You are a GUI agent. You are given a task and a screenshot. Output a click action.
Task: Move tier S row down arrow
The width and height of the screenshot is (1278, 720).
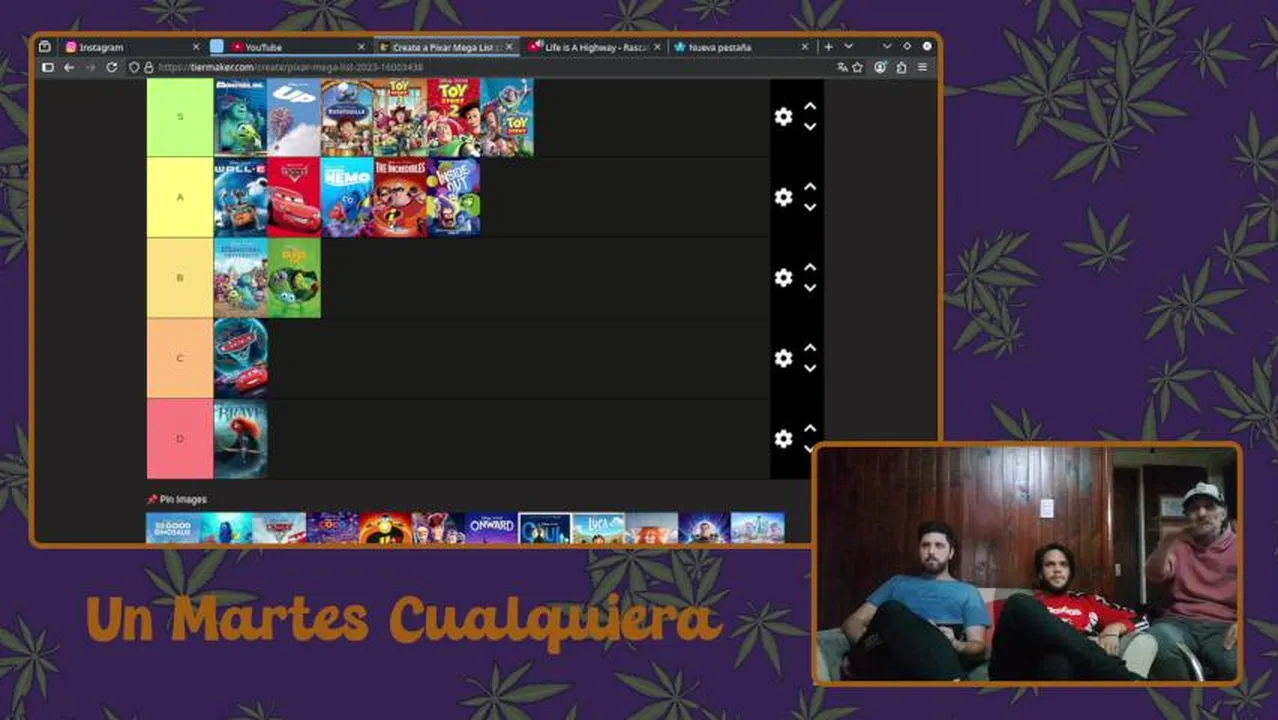(x=810, y=127)
